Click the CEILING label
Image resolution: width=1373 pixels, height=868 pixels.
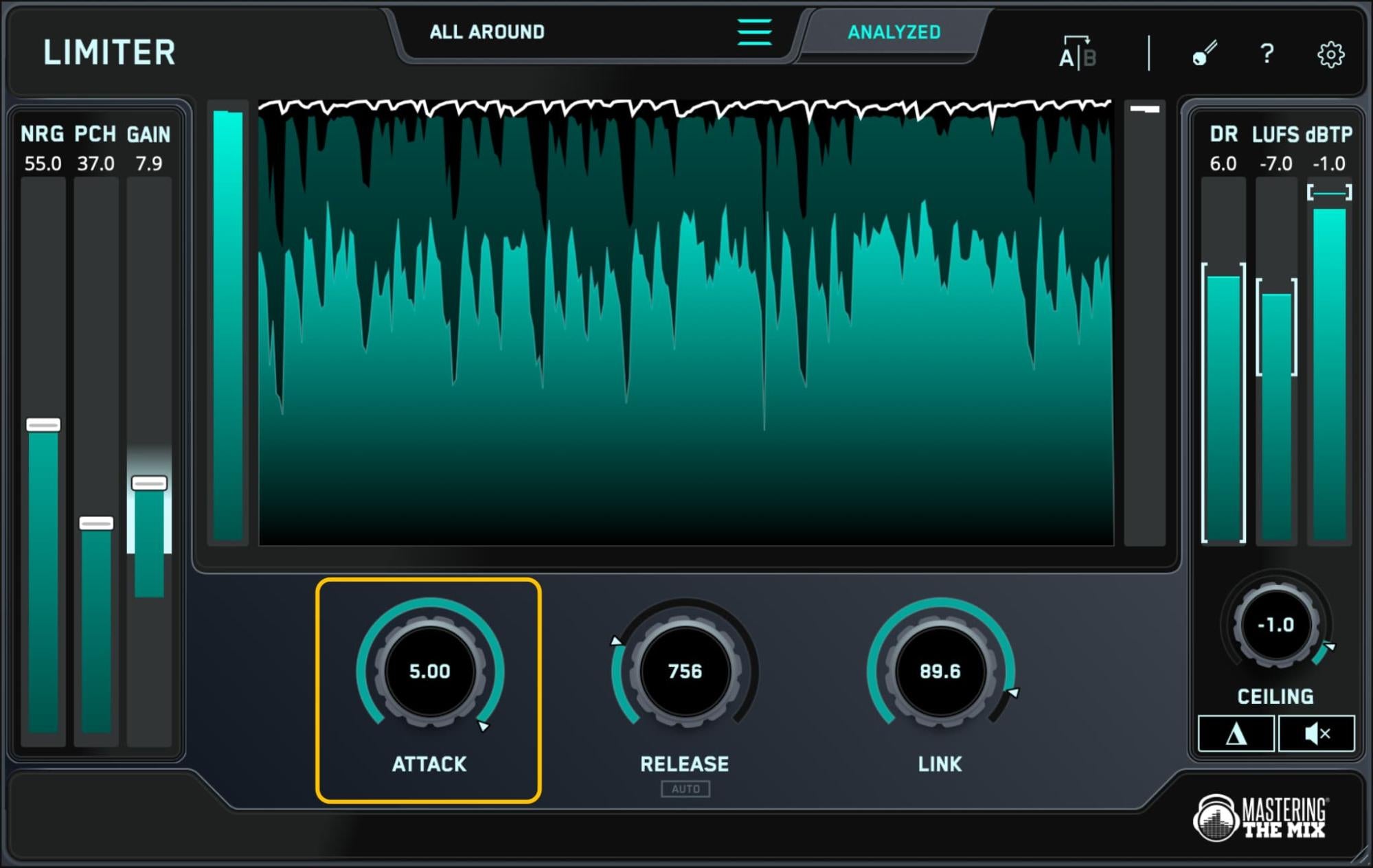(1275, 696)
